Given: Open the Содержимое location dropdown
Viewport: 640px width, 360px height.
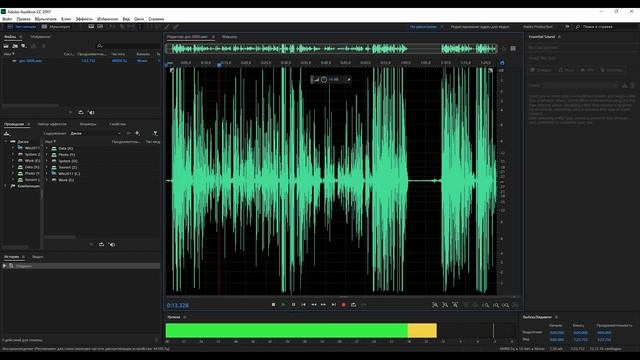Looking at the screenshot, I should 96,133.
